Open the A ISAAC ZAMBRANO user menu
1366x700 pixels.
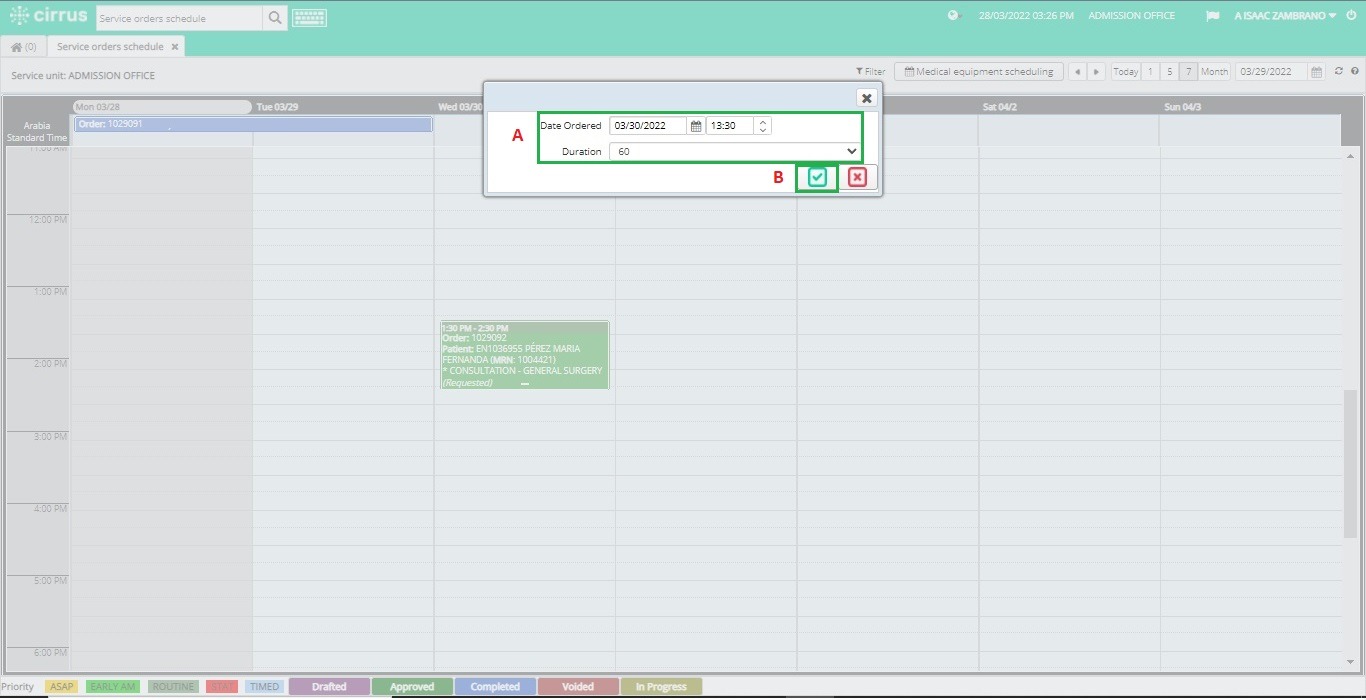pyautogui.click(x=1285, y=16)
